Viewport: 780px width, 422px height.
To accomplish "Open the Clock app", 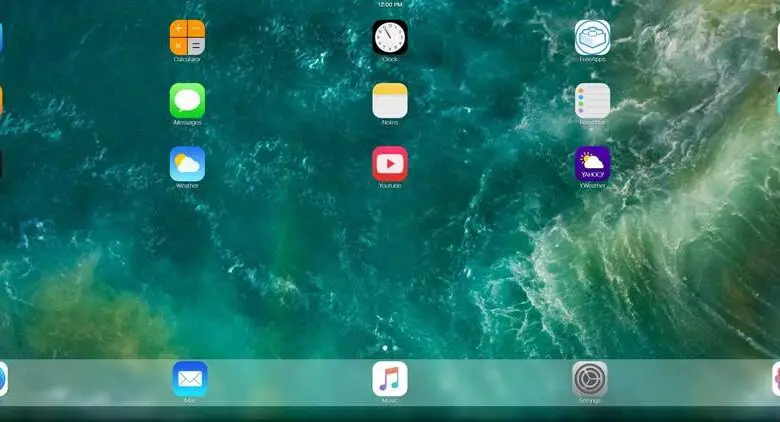I will click(390, 37).
